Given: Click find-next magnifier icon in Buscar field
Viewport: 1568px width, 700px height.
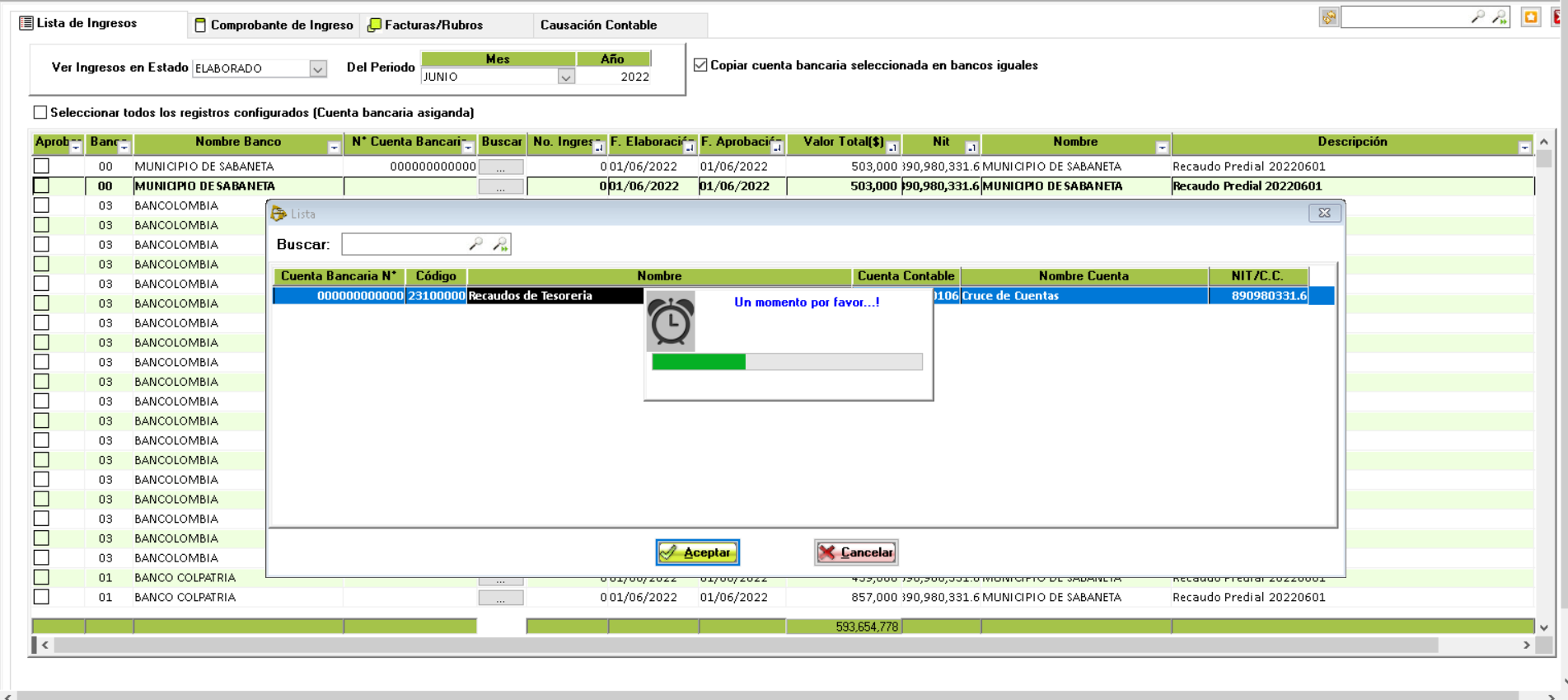Looking at the screenshot, I should pos(500,244).
